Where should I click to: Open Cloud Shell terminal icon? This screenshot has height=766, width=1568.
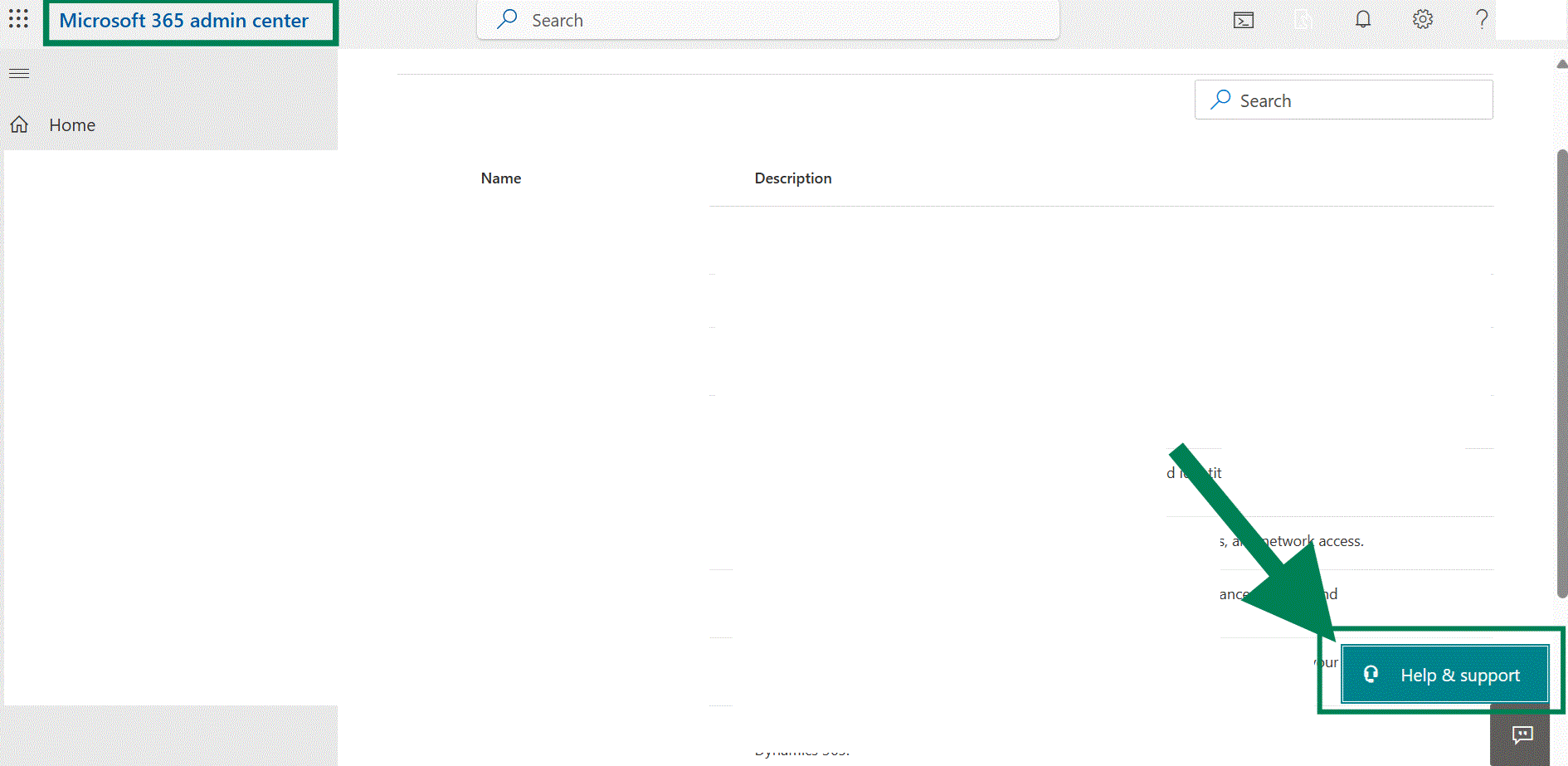1244,20
